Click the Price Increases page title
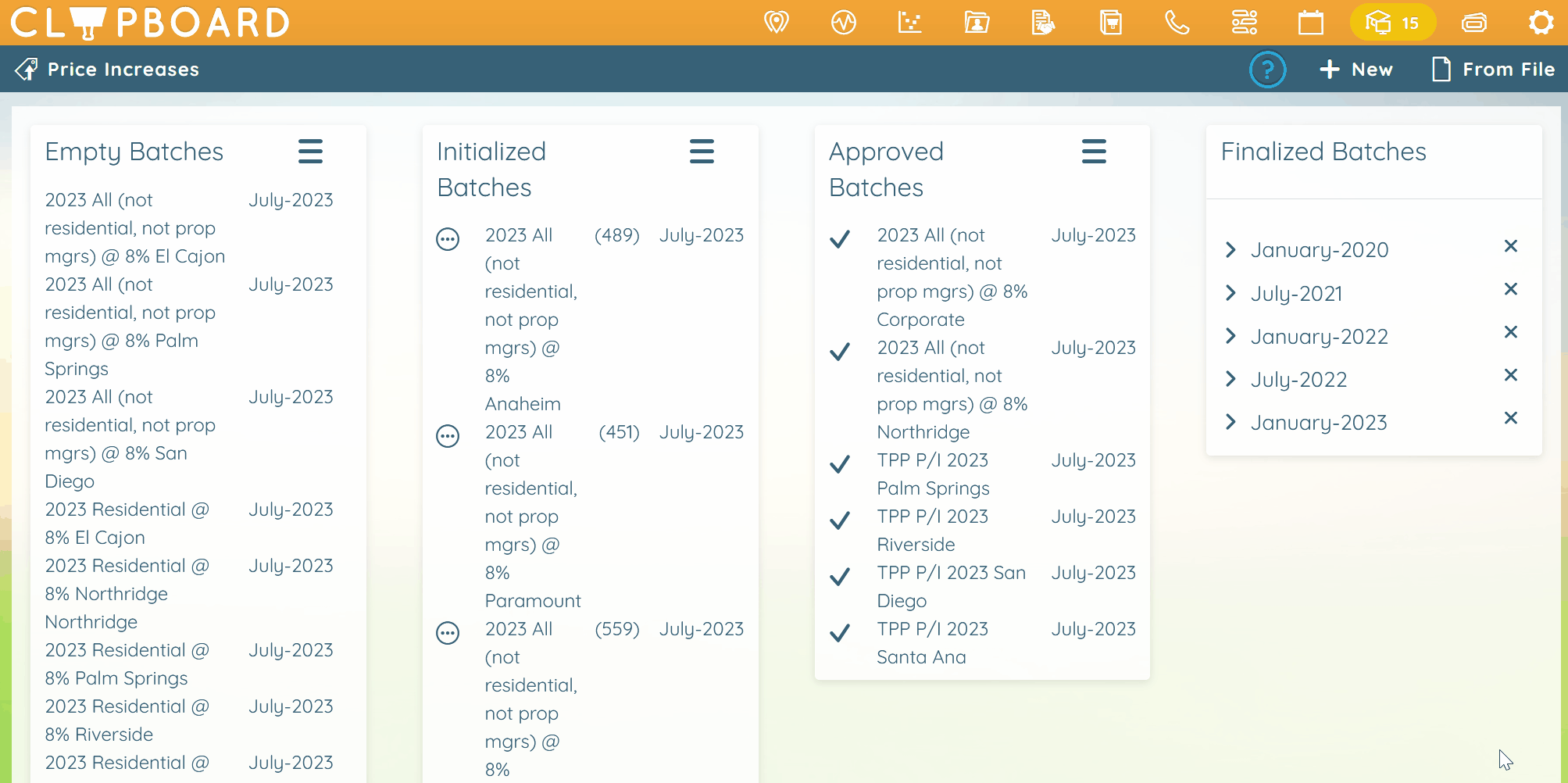The width and height of the screenshot is (1568, 783). [x=123, y=70]
